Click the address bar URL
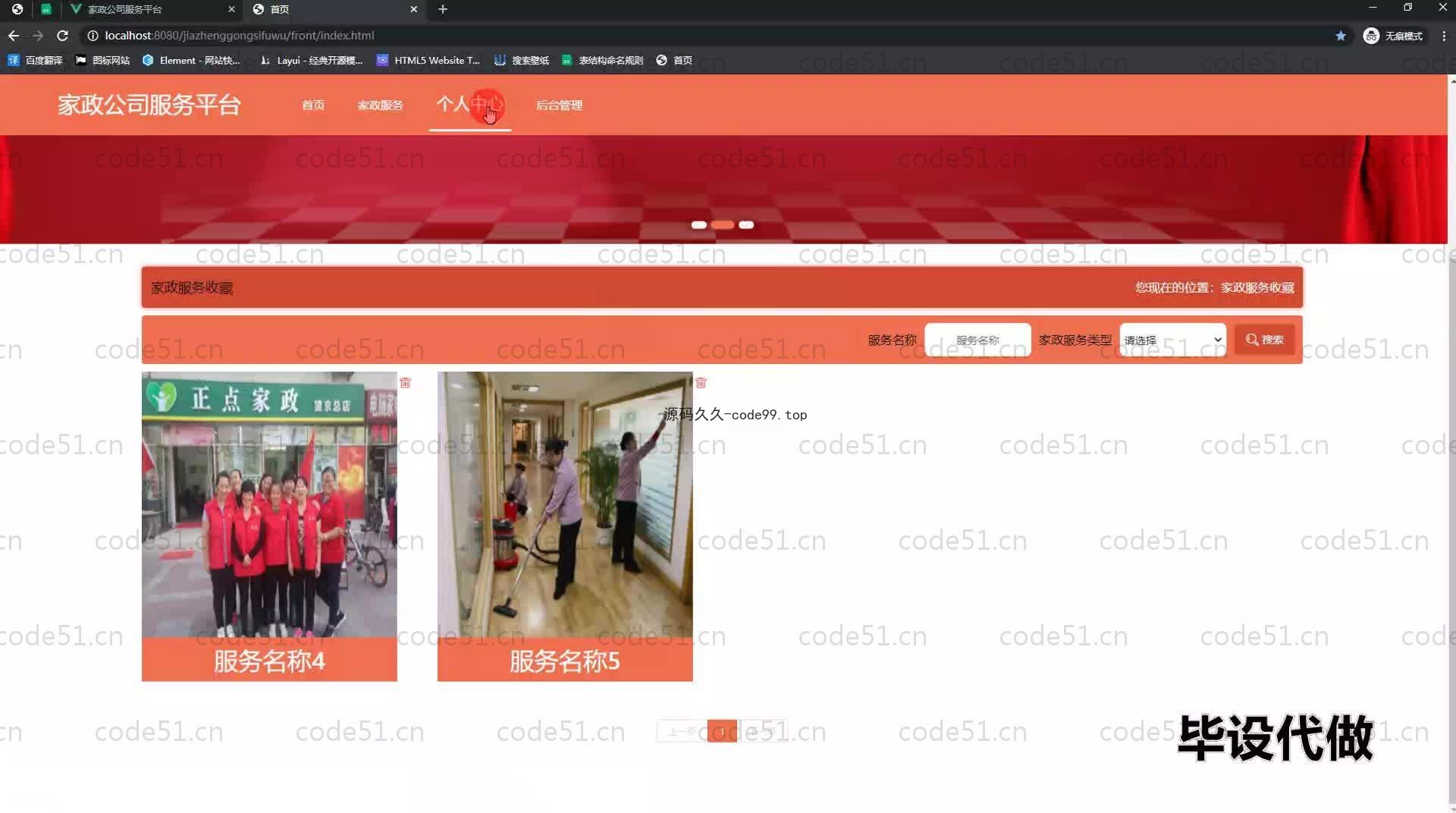1456x813 pixels. [239, 36]
